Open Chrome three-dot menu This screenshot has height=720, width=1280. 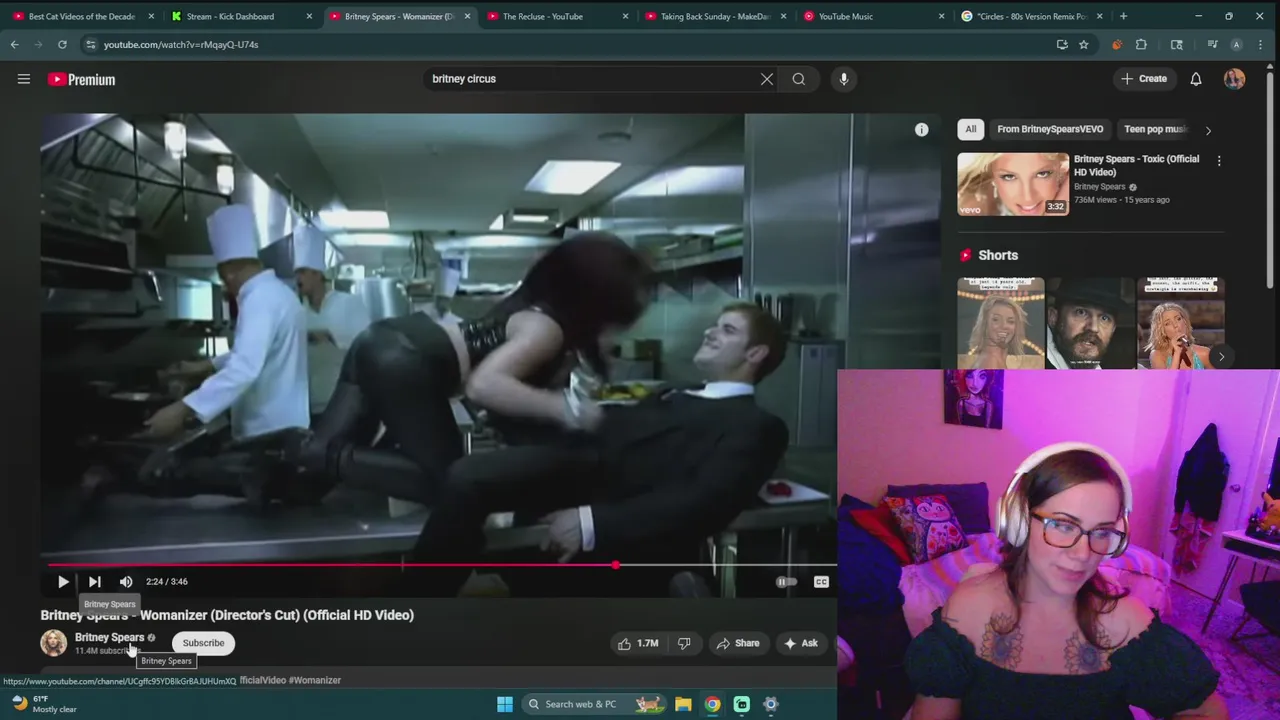(1261, 44)
